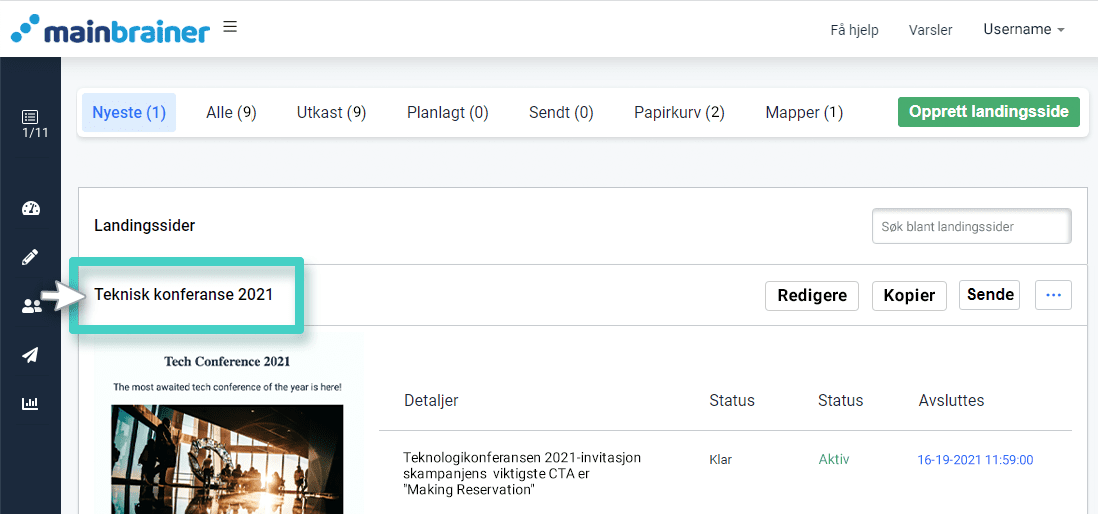1098x514 pixels.
Task: Toggle the hamburger sidebar menu
Action: point(230,27)
